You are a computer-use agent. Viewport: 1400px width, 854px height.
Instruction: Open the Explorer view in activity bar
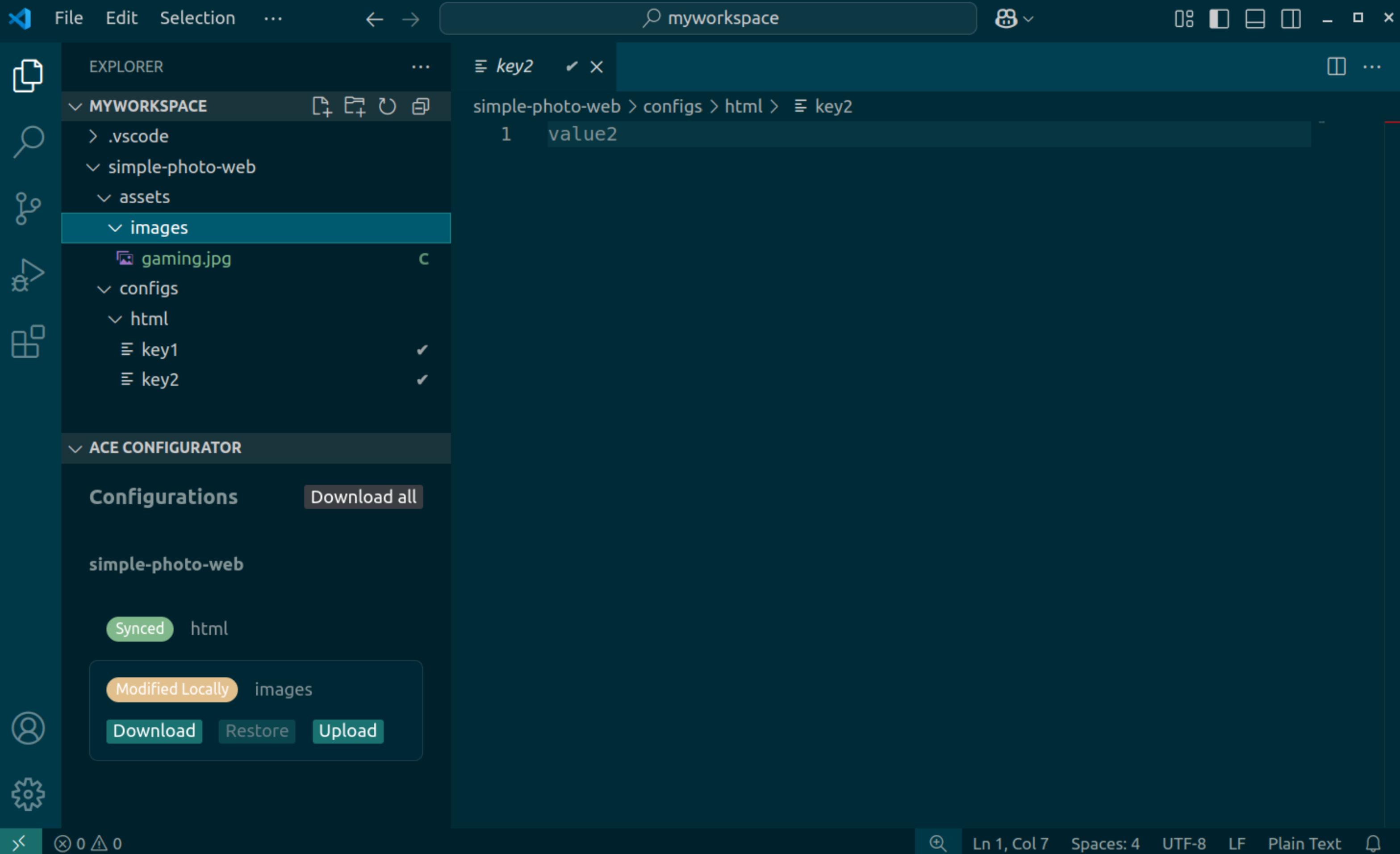pos(27,75)
